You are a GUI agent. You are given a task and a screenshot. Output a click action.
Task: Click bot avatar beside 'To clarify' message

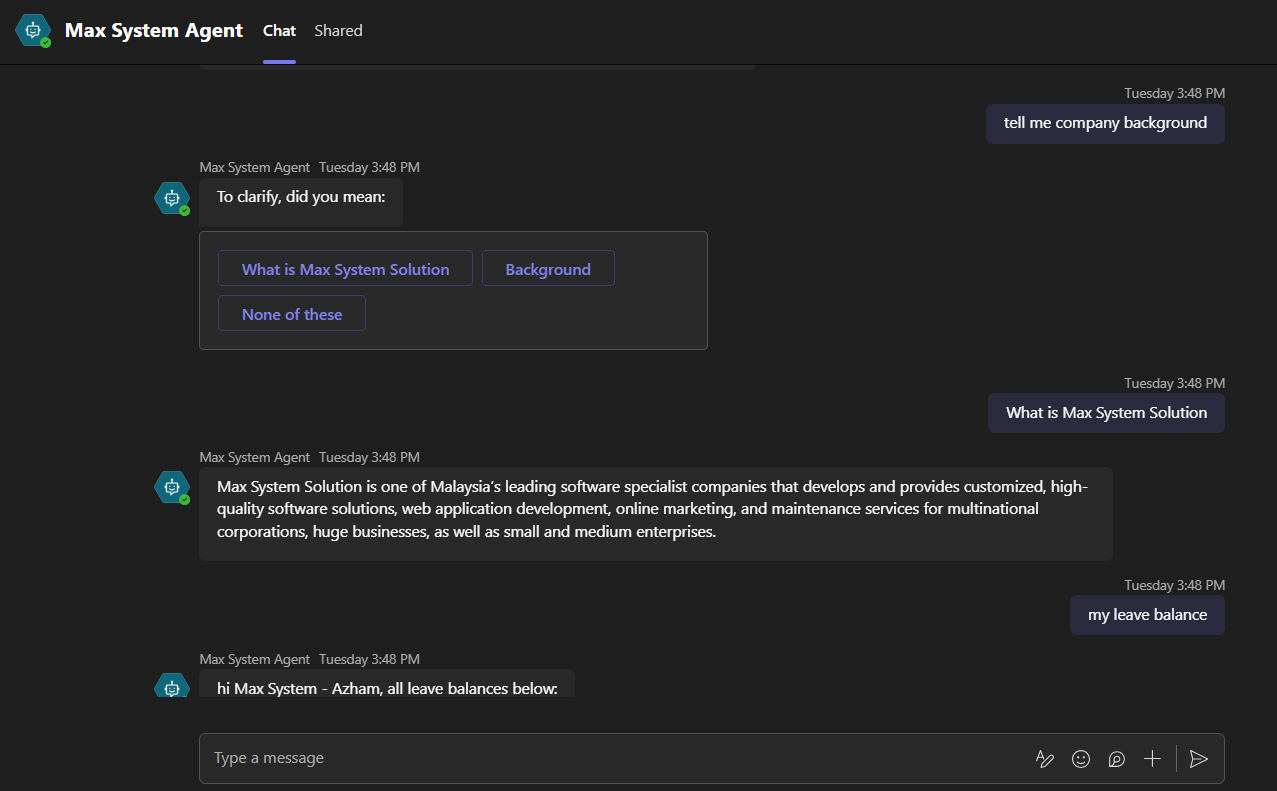[x=172, y=198]
